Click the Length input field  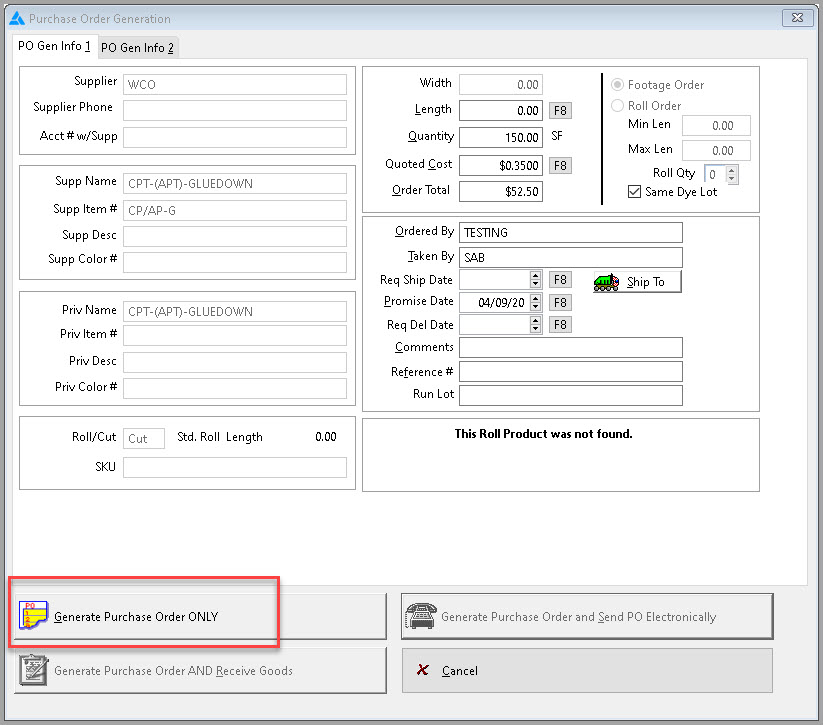tap(501, 111)
